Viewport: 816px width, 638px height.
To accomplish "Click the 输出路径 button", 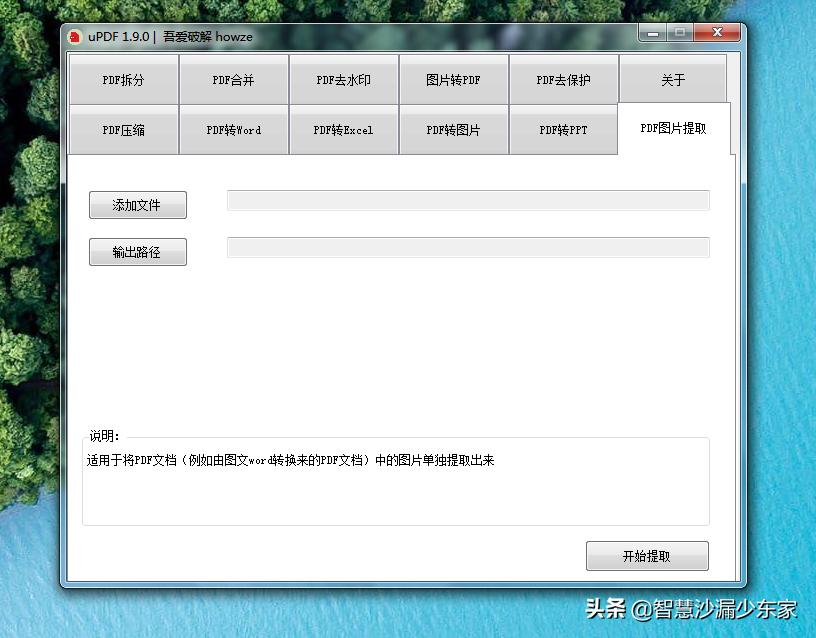I will coord(137,251).
